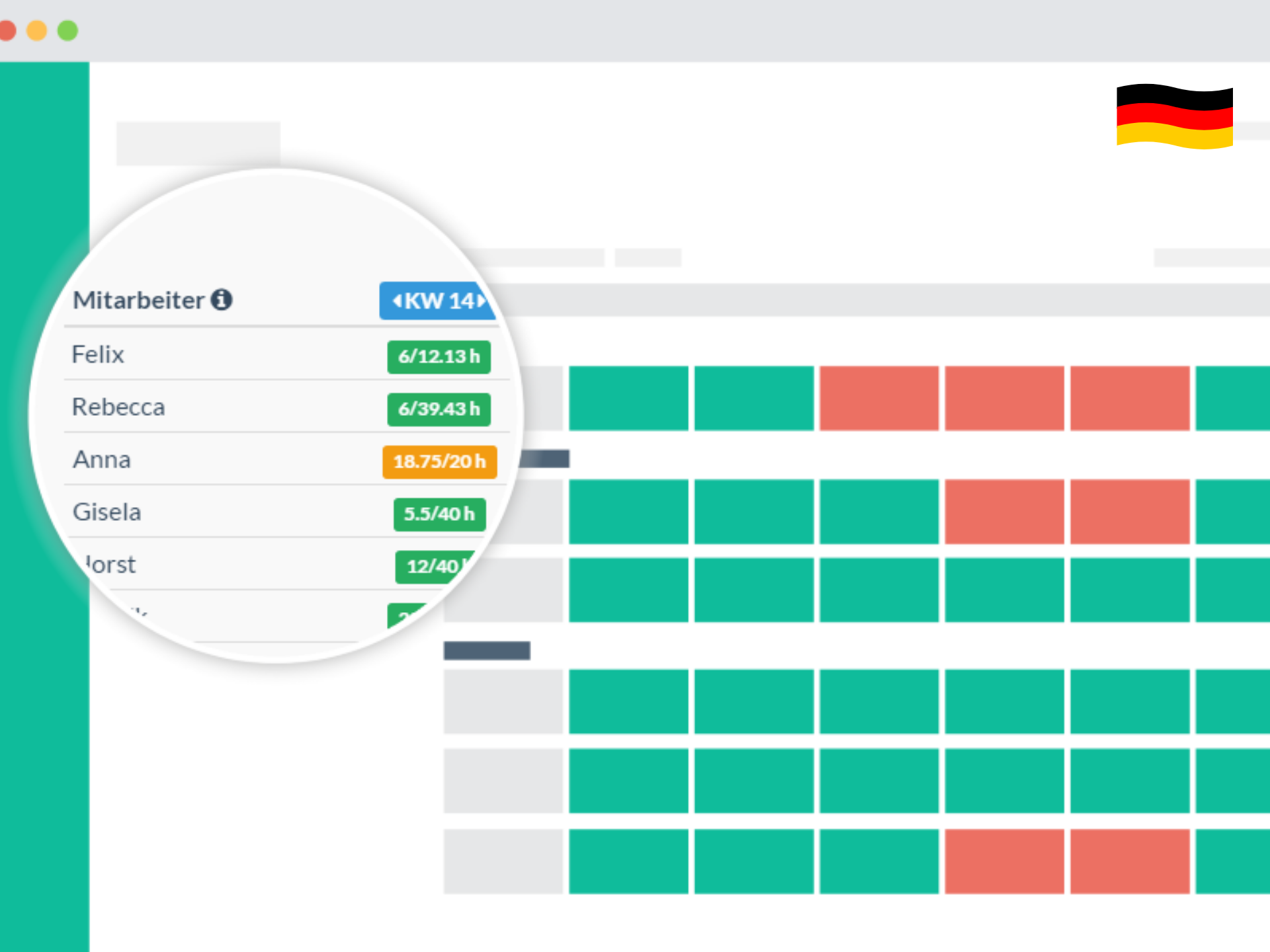Choose Gisela from the employee list
This screenshot has width=1270, height=952.
point(106,512)
